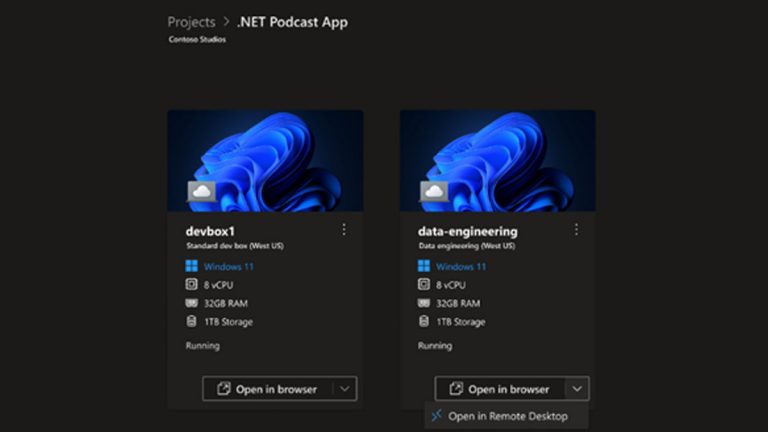Expand the devbox1 open options dropdown arrow

pos(345,389)
